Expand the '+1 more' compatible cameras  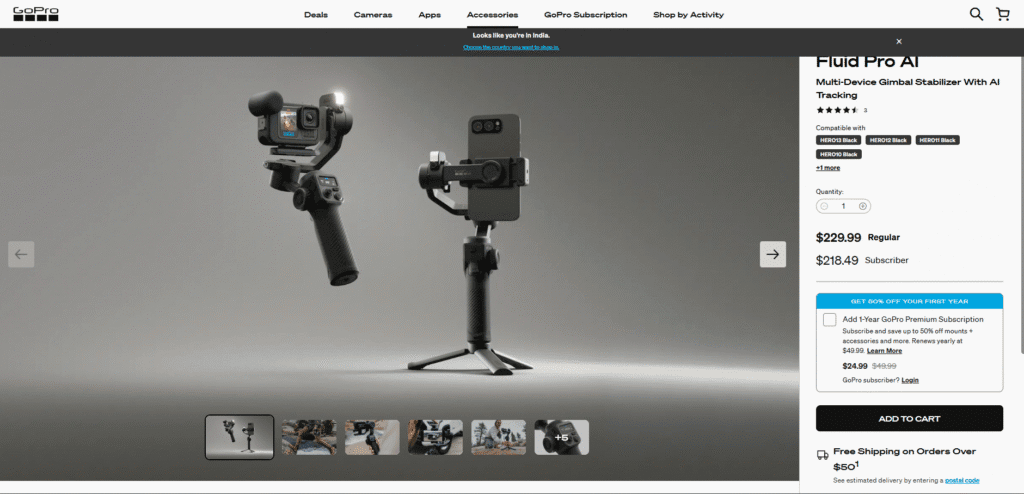(x=828, y=168)
